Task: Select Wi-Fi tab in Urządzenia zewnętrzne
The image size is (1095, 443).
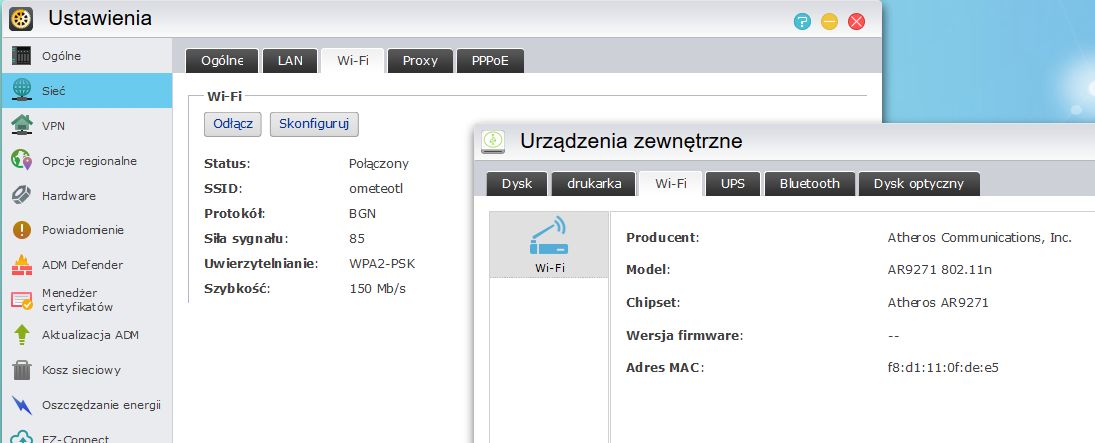Action: pos(670,184)
